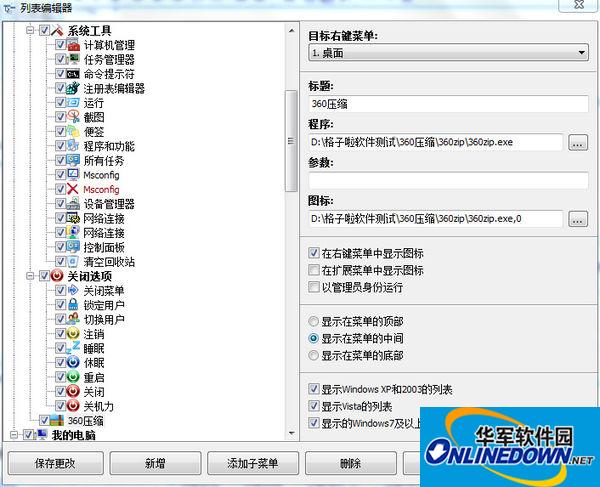Click 删除 button

[351, 463]
